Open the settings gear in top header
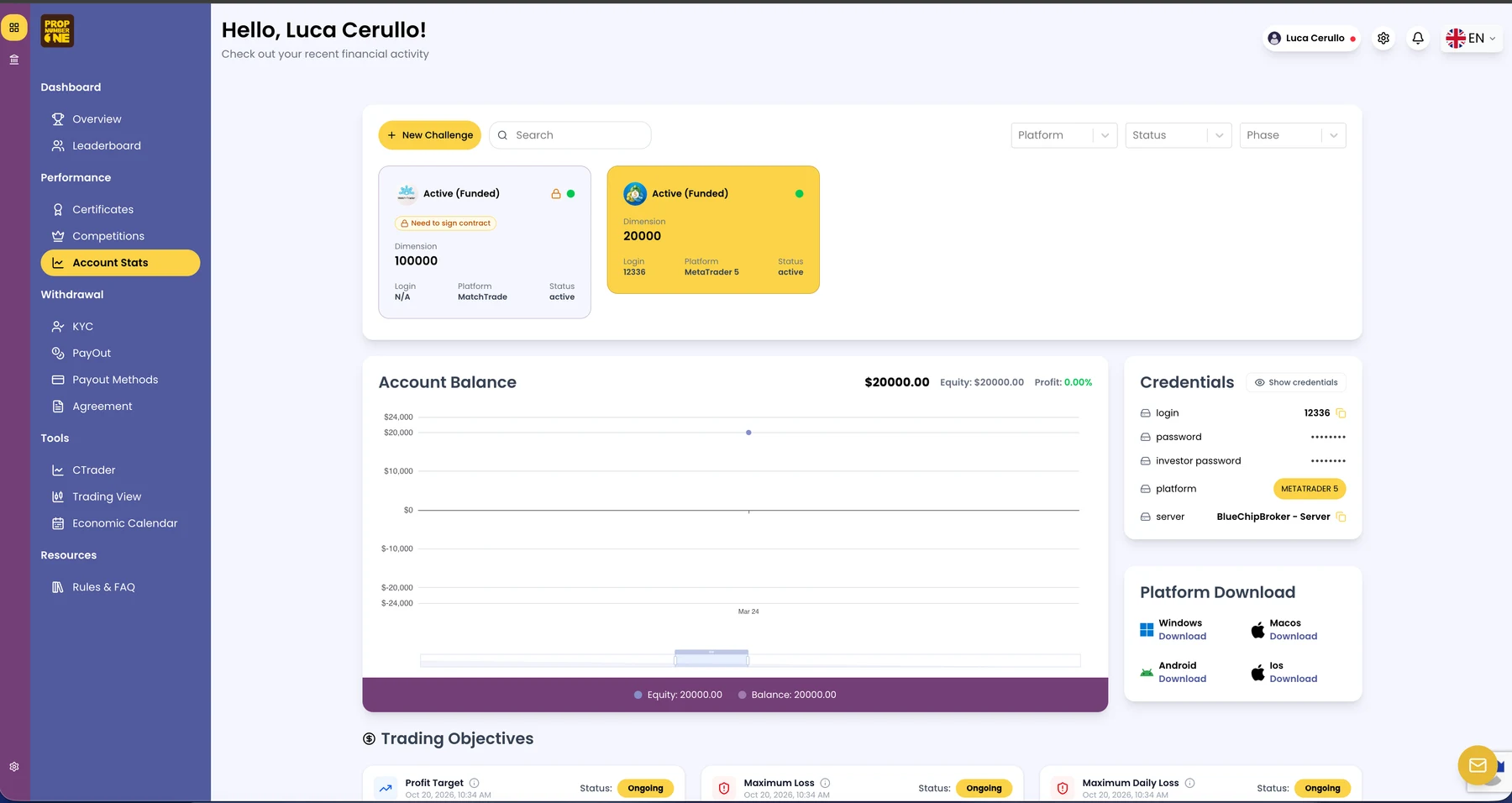Viewport: 1512px width, 803px height. tap(1383, 38)
